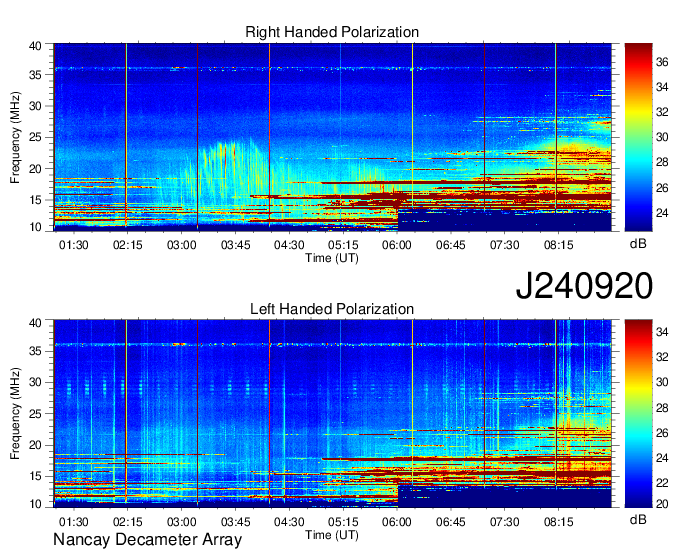Click the 04:30 time tick of Left Handed plot
The height and width of the screenshot is (552, 680).
pyautogui.click(x=289, y=522)
